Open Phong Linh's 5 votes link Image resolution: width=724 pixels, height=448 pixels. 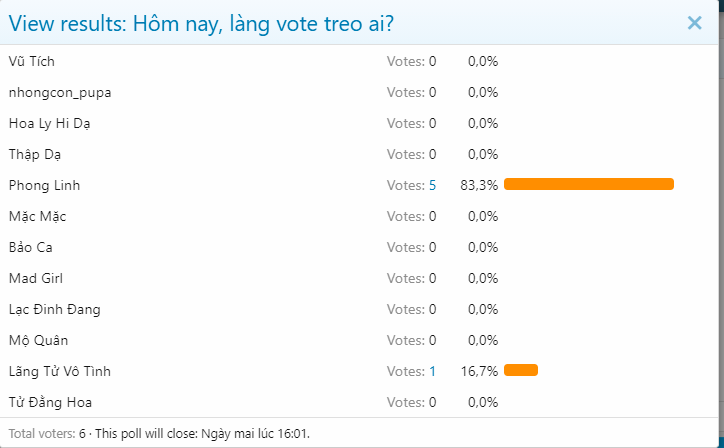(x=432, y=185)
